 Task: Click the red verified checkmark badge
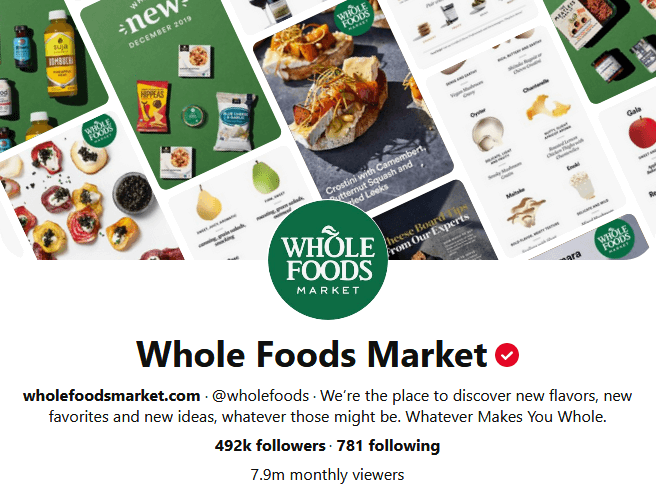(507, 355)
